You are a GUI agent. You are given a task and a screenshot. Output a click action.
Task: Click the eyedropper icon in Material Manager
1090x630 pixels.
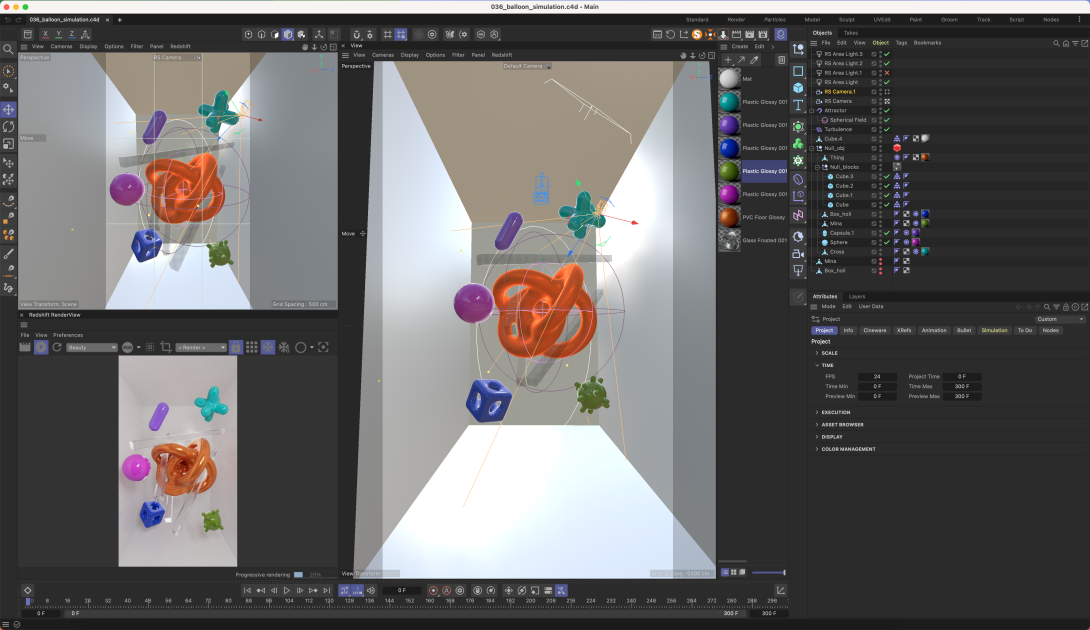coord(754,60)
